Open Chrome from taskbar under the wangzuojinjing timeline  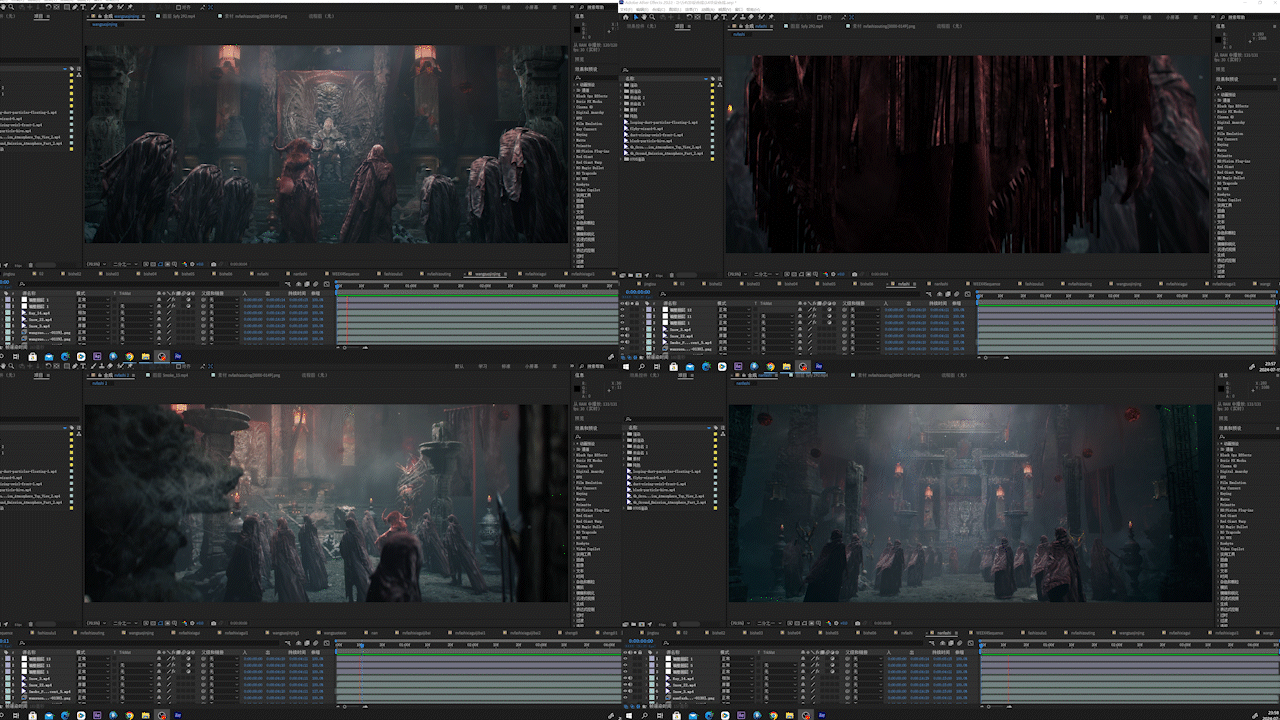coord(129,356)
